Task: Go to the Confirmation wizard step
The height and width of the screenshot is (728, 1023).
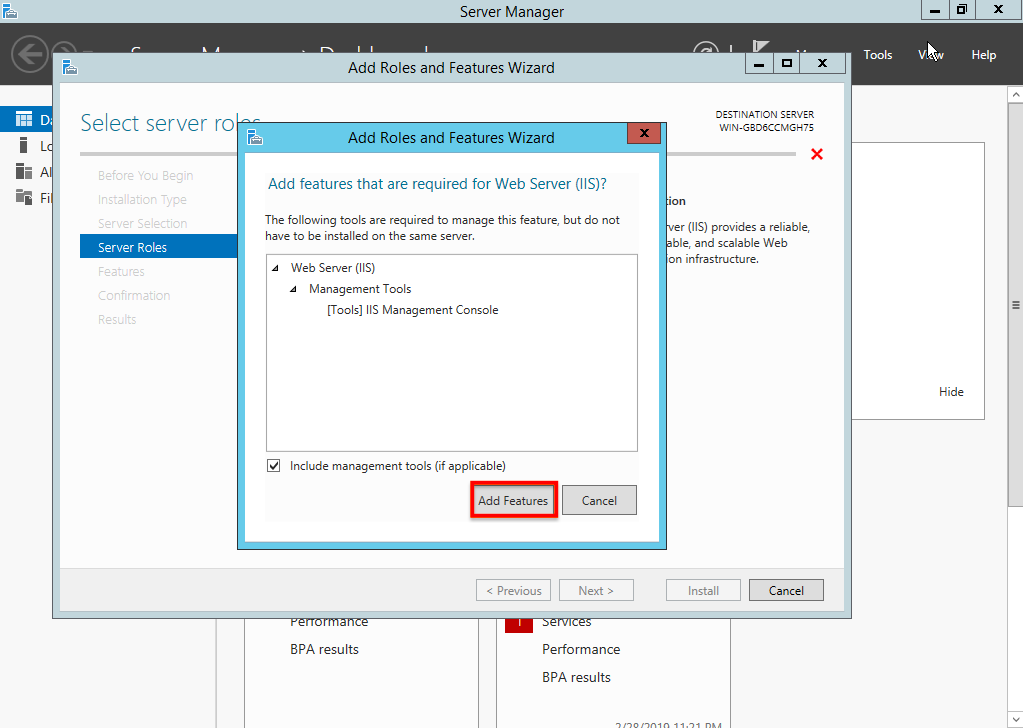Action: tap(134, 296)
